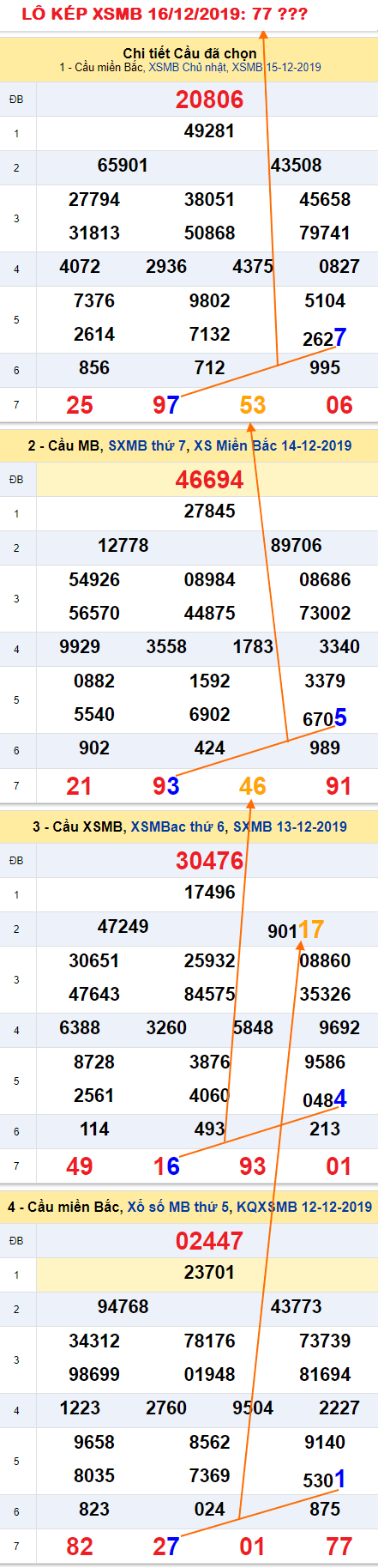Select third prize number 84575

tap(209, 994)
